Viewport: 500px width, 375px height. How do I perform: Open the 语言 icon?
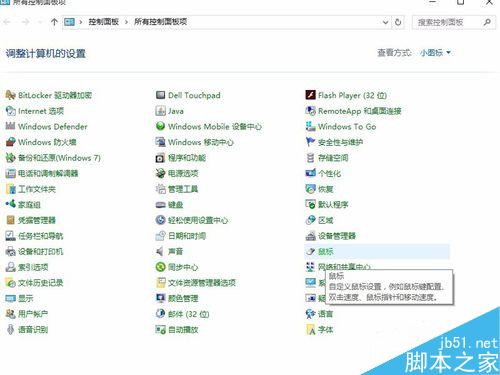click(x=310, y=314)
